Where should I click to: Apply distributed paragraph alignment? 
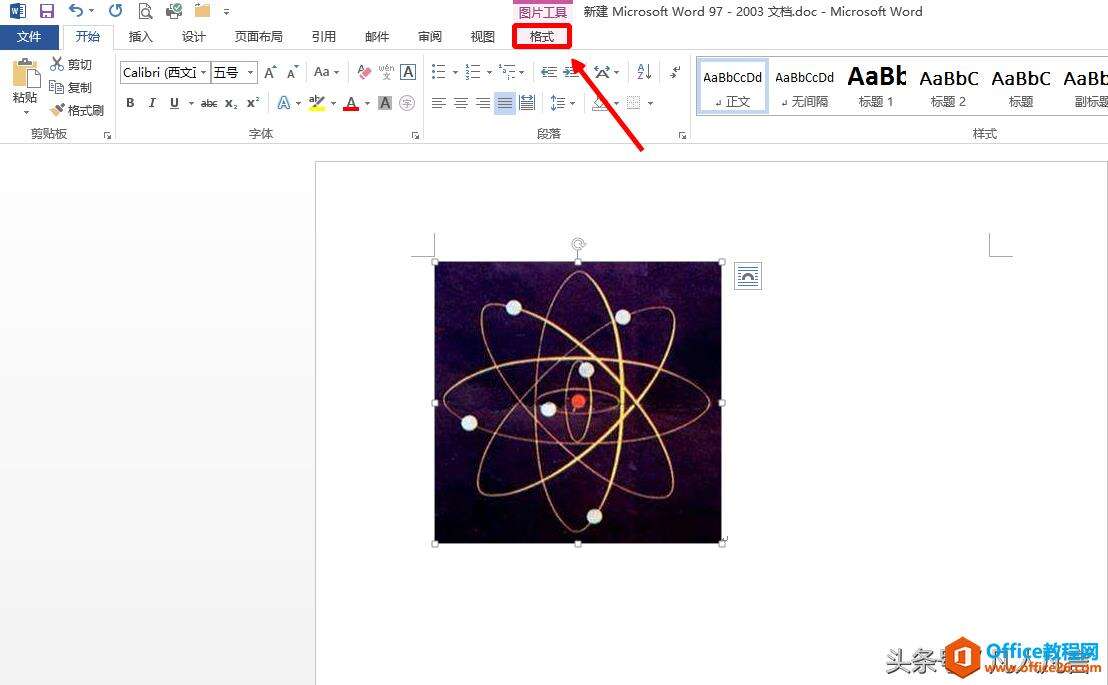[x=527, y=103]
